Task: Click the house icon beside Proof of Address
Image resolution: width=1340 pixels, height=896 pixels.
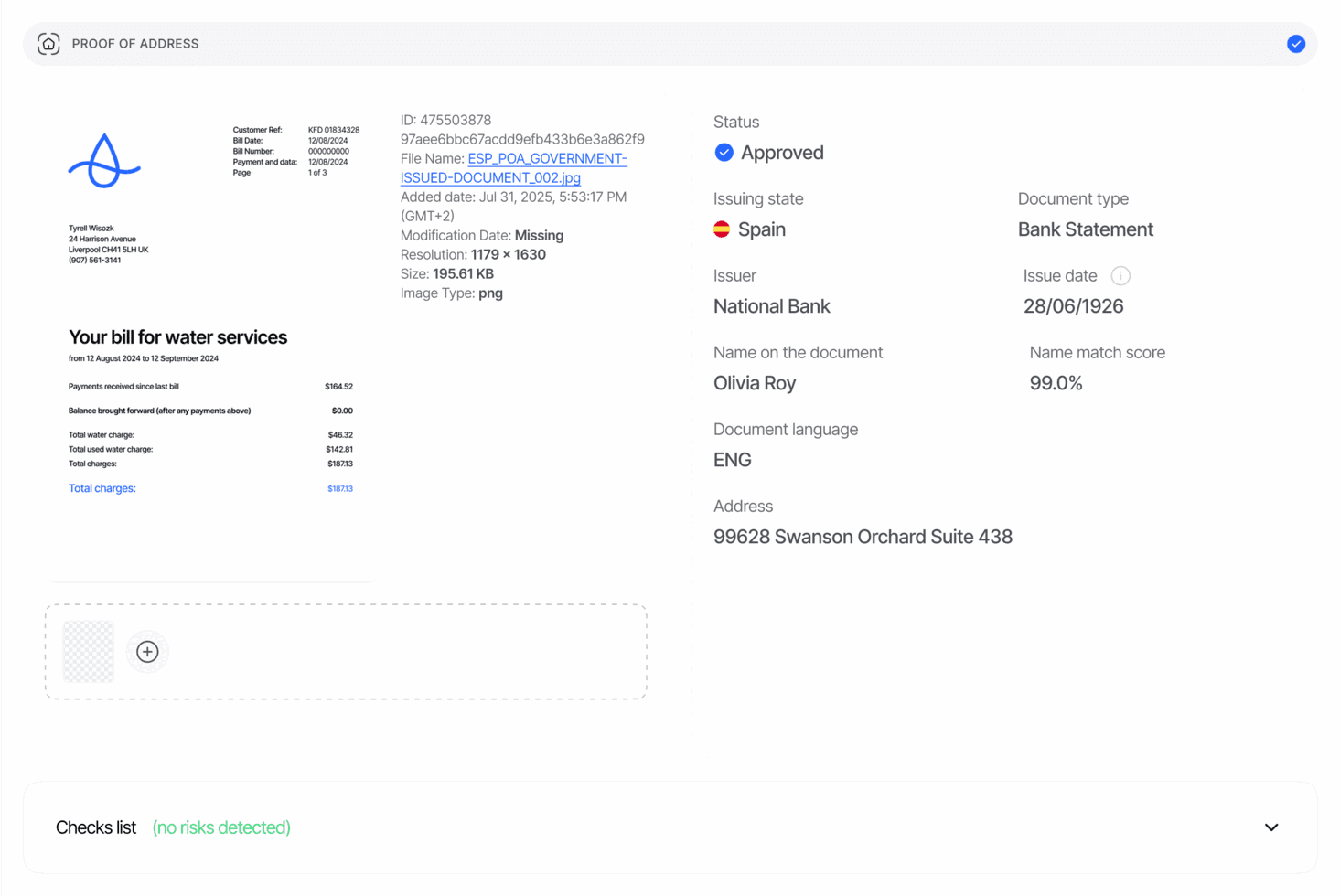Action: [48, 44]
